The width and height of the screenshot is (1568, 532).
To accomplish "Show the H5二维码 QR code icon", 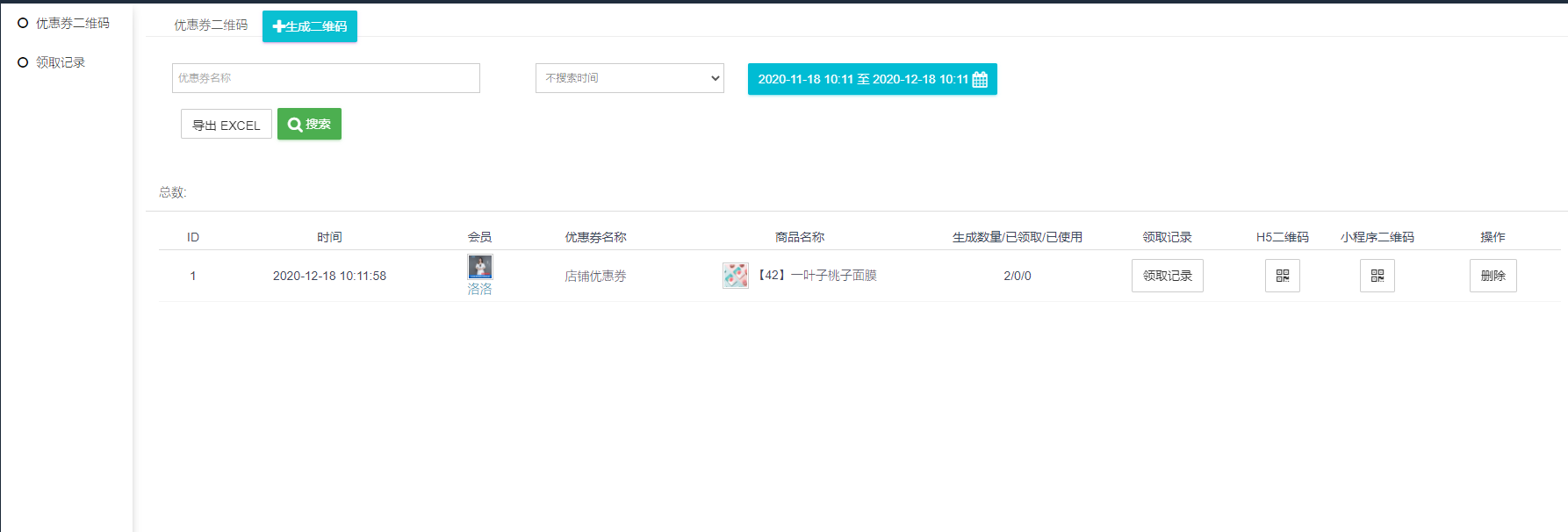I will [1283, 276].
